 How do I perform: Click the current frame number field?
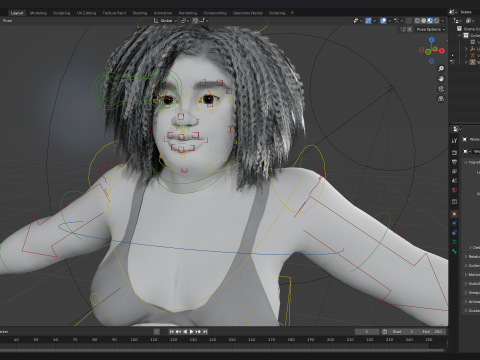tap(367, 332)
